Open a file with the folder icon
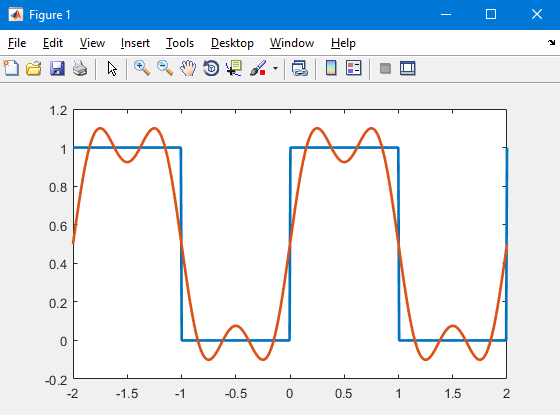This screenshot has height=415, width=560. (34, 68)
